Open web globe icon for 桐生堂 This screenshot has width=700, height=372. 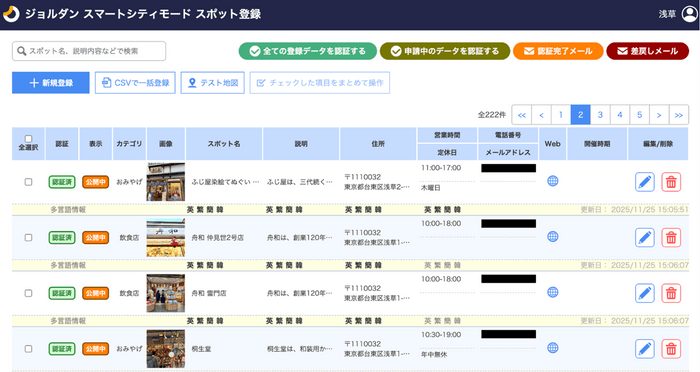[553, 348]
